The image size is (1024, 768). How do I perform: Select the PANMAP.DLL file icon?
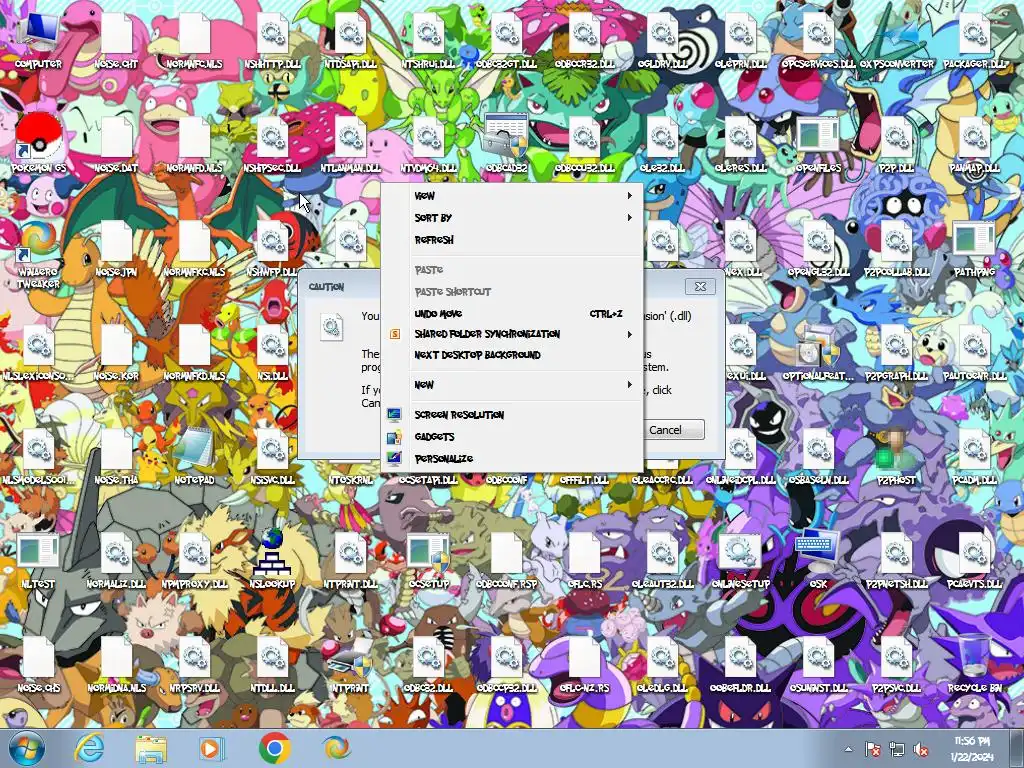pos(974,144)
